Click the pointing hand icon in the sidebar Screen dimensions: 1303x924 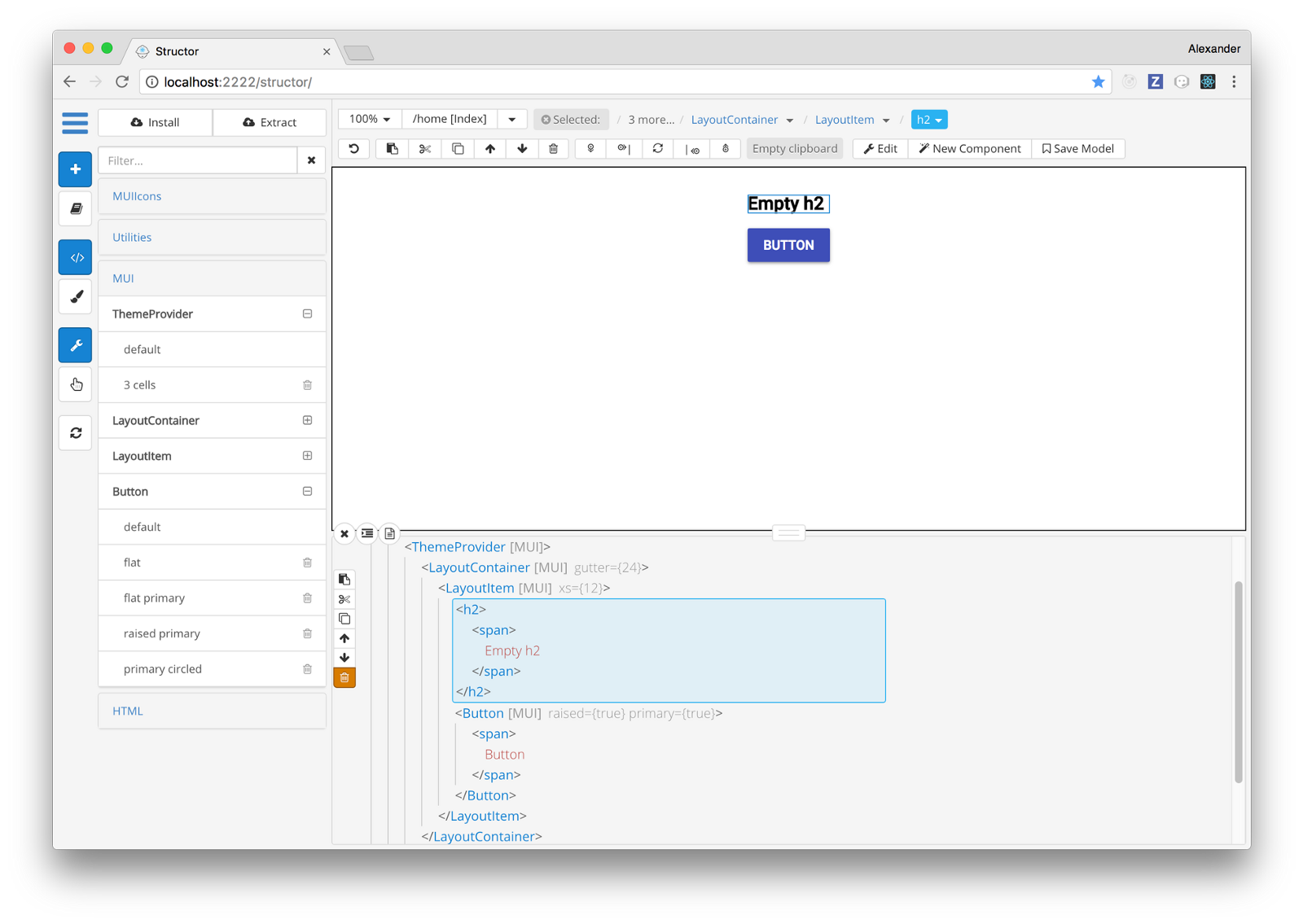pyautogui.click(x=76, y=384)
